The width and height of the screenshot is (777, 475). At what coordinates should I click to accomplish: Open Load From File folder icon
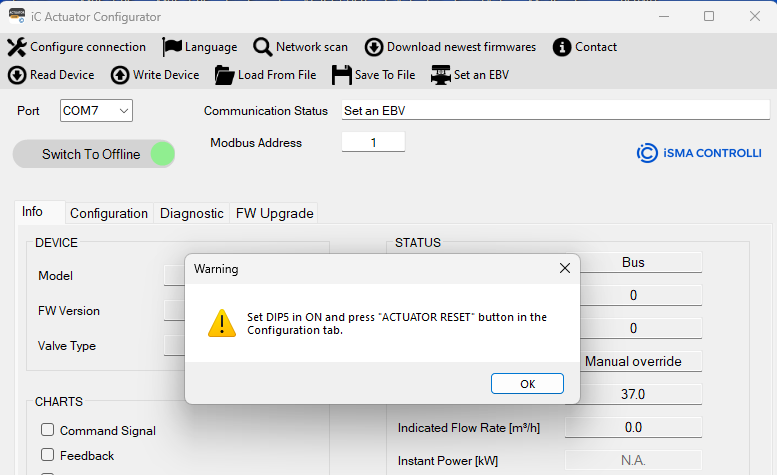point(224,75)
